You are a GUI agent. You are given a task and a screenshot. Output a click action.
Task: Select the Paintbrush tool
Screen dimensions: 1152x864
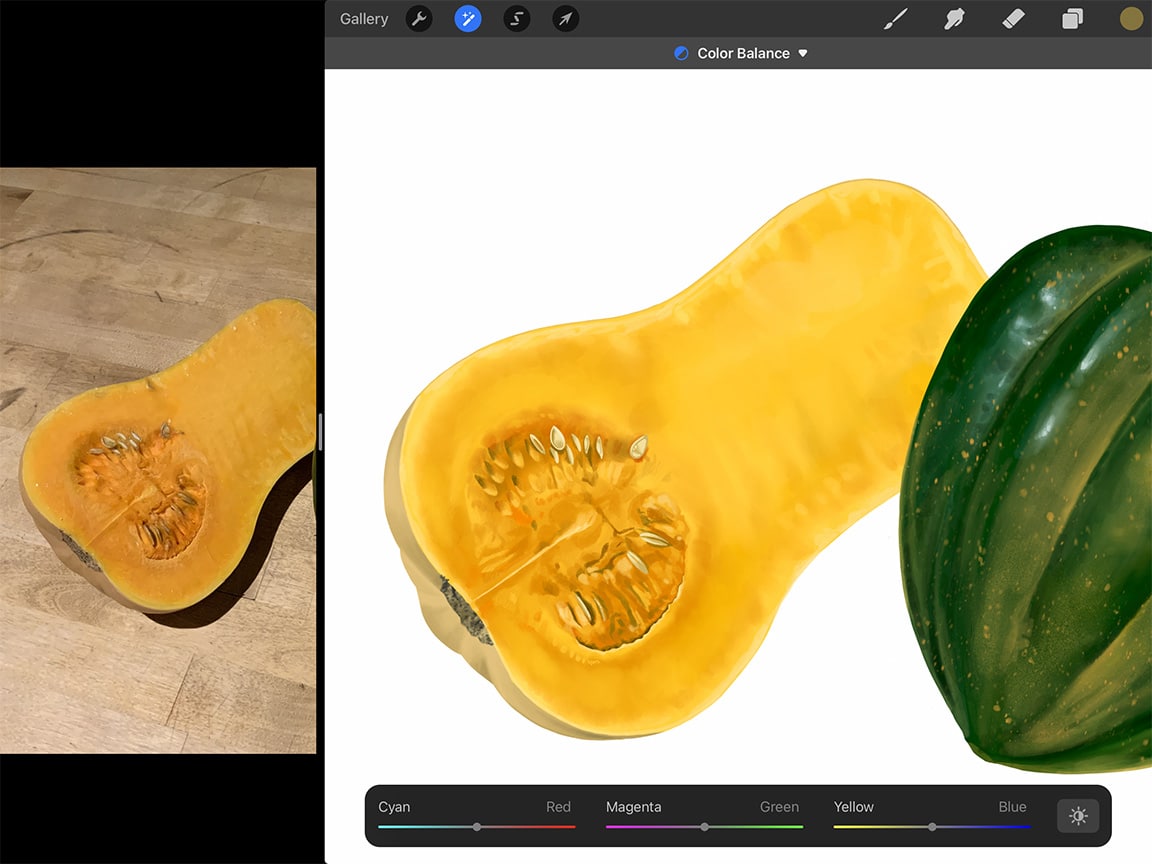(x=895, y=18)
